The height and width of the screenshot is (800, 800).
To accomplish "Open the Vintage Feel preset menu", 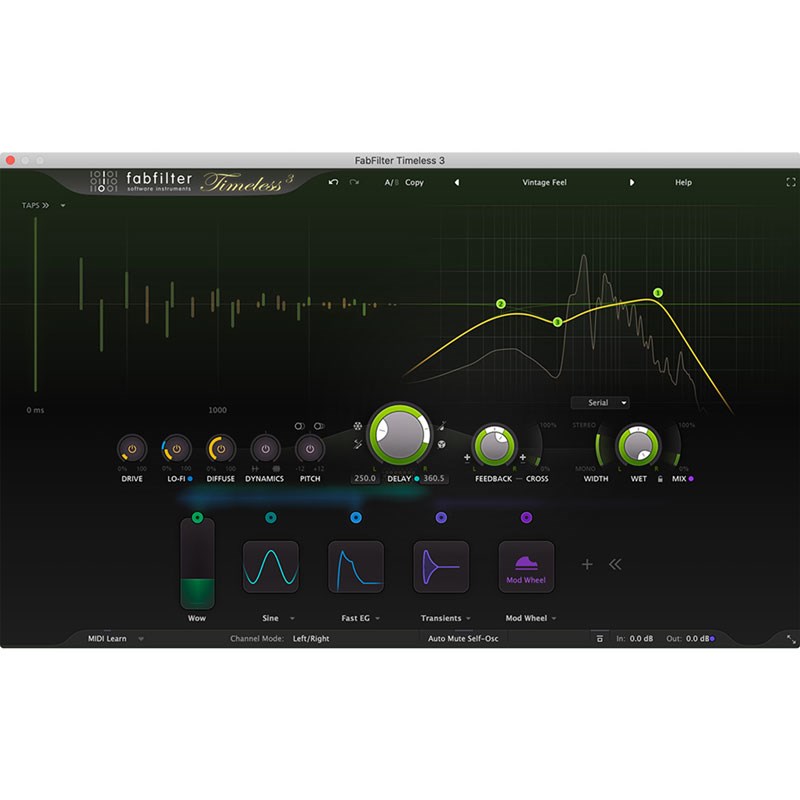I will click(x=544, y=183).
